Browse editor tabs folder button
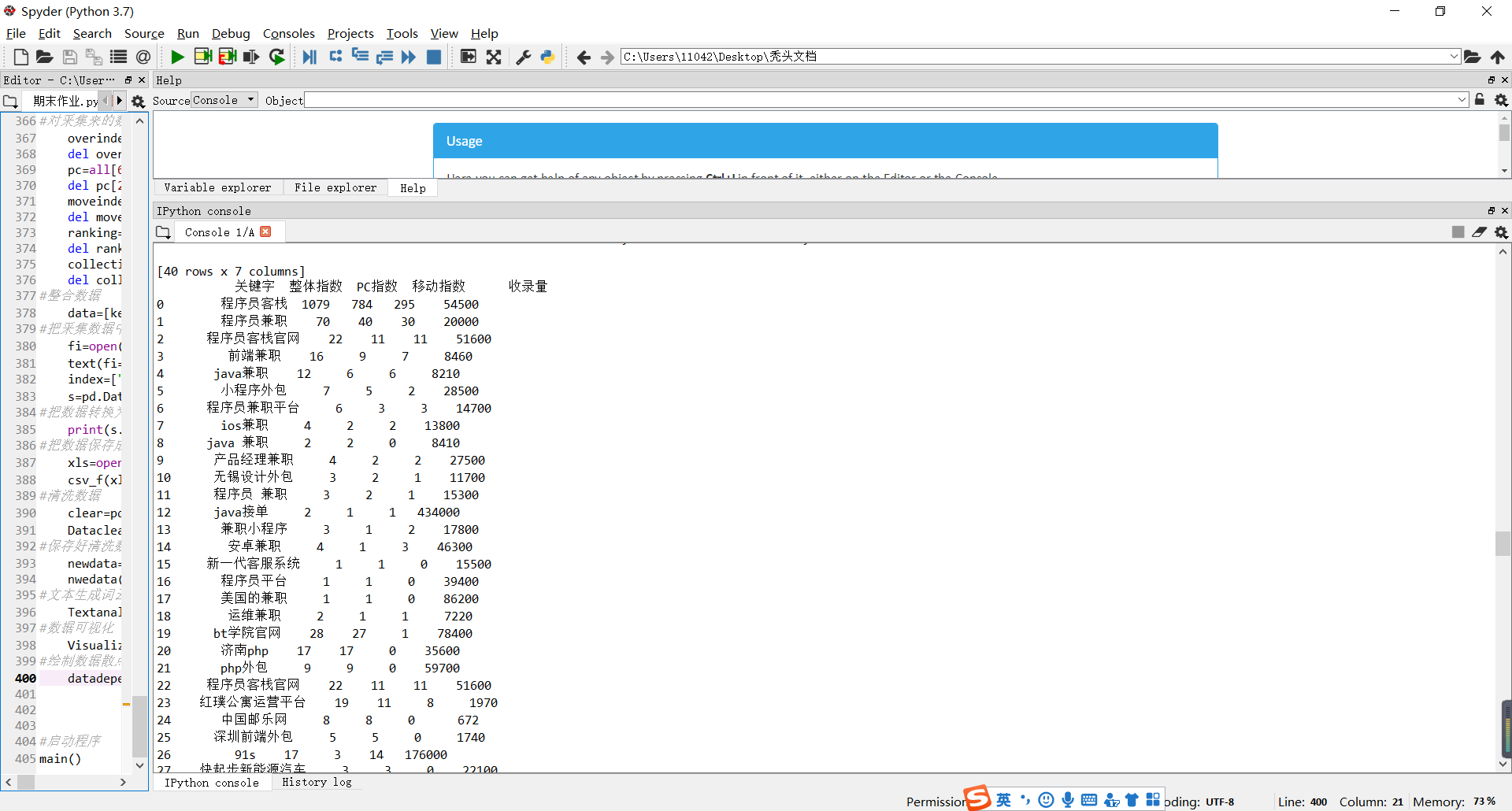 coord(10,101)
